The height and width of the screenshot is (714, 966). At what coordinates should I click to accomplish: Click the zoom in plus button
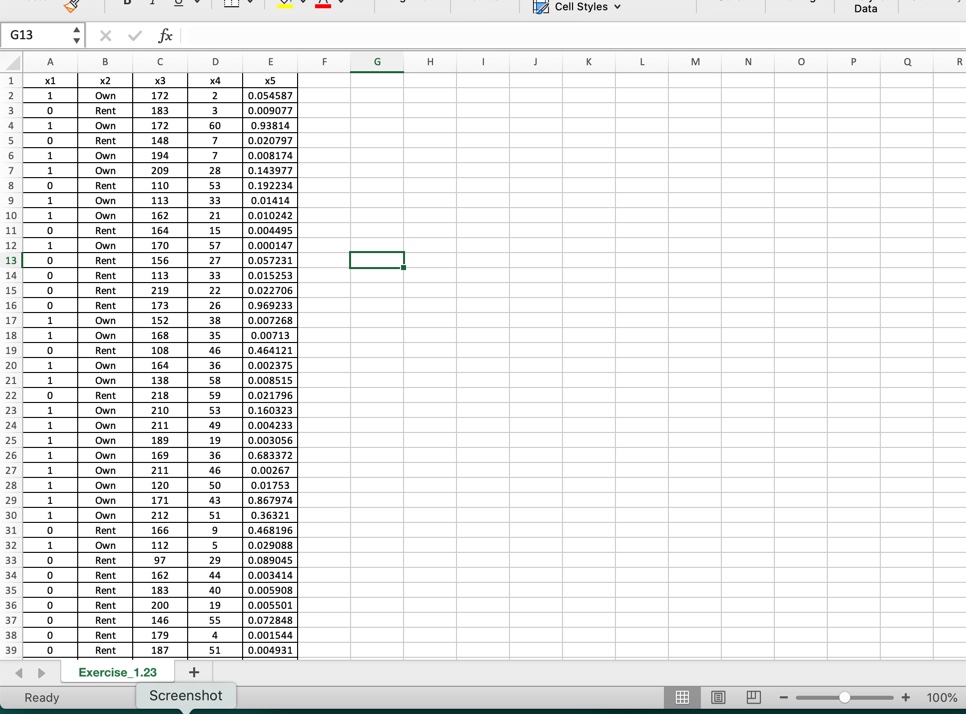pyautogui.click(x=906, y=697)
